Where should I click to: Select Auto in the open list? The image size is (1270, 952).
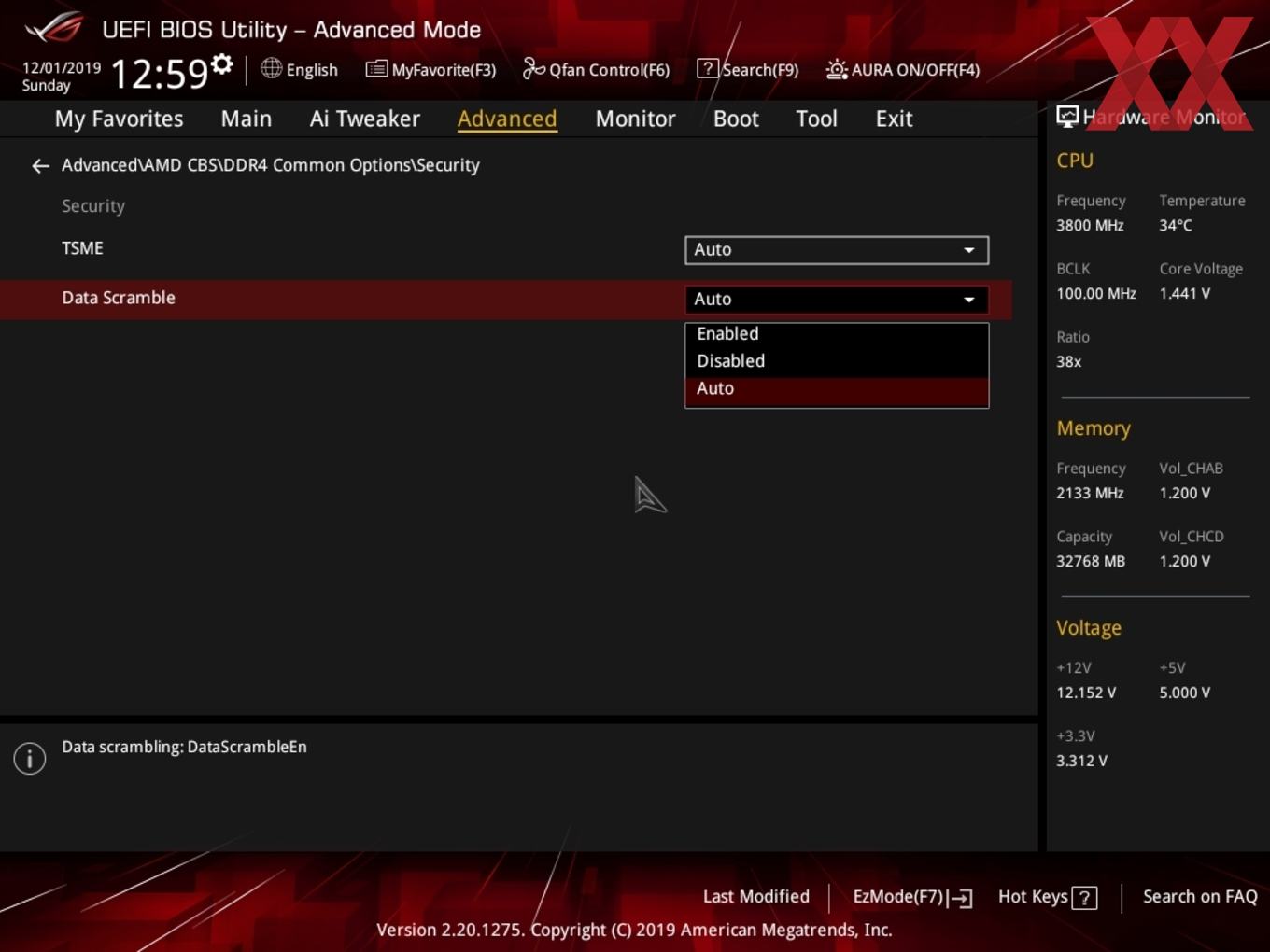[x=837, y=390]
